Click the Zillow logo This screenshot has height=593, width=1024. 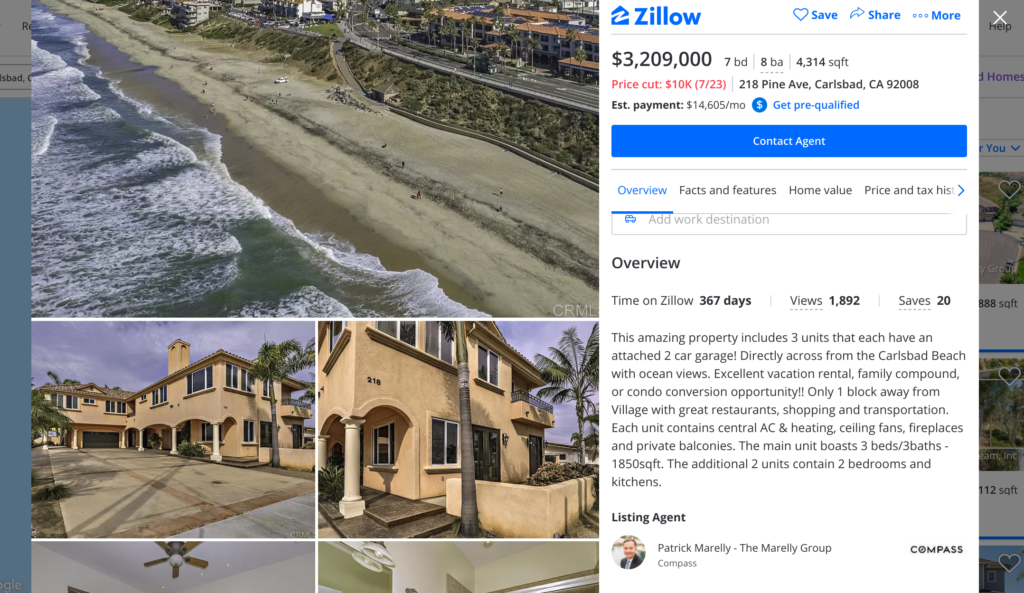(656, 16)
